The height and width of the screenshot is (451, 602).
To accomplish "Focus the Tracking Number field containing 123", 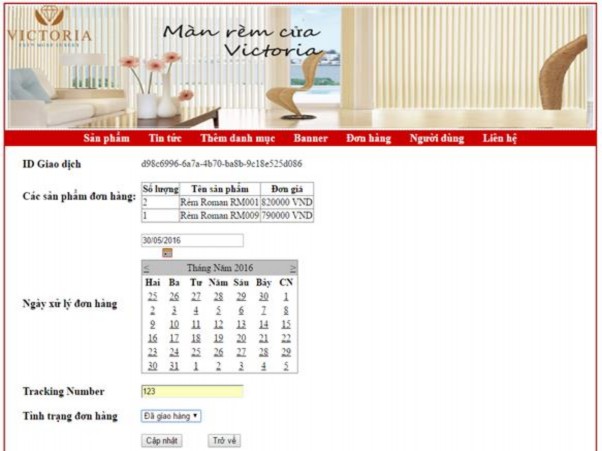I will (x=192, y=391).
